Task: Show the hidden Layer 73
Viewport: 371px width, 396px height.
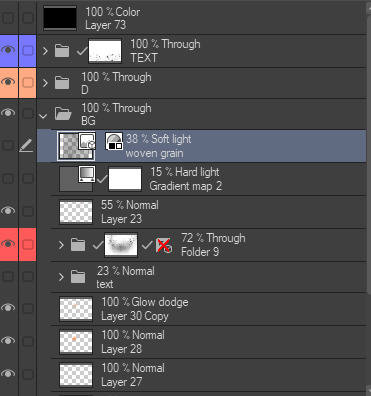Action: tap(8, 17)
